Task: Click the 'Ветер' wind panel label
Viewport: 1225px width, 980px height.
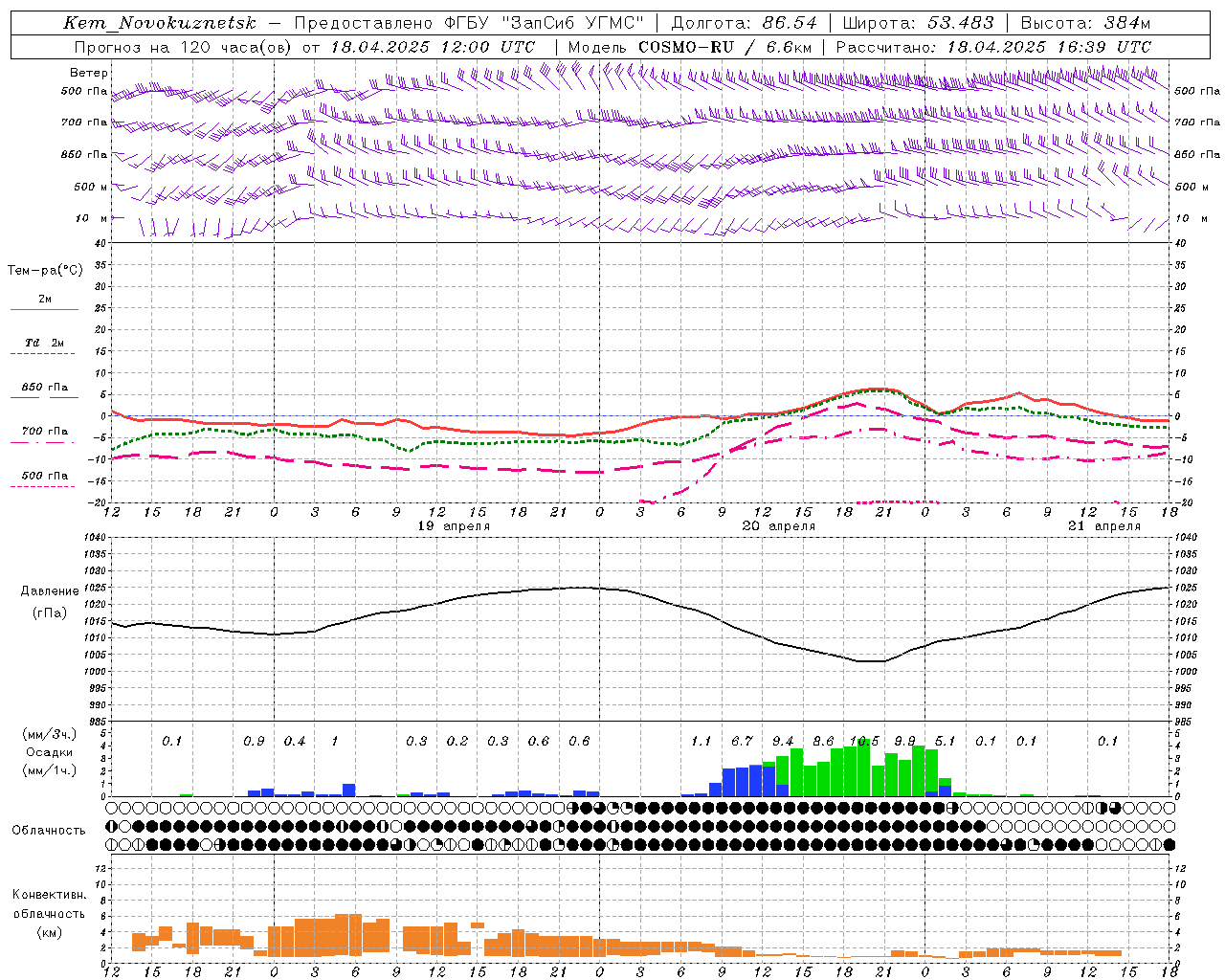Action: pyautogui.click(x=89, y=73)
